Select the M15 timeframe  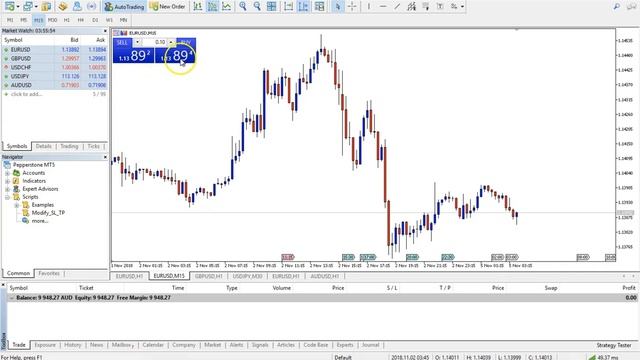click(38, 20)
